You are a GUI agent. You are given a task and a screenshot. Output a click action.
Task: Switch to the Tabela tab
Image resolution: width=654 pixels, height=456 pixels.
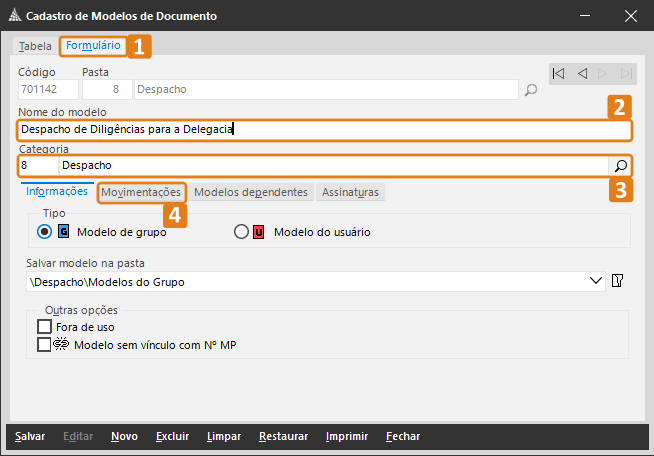click(35, 46)
